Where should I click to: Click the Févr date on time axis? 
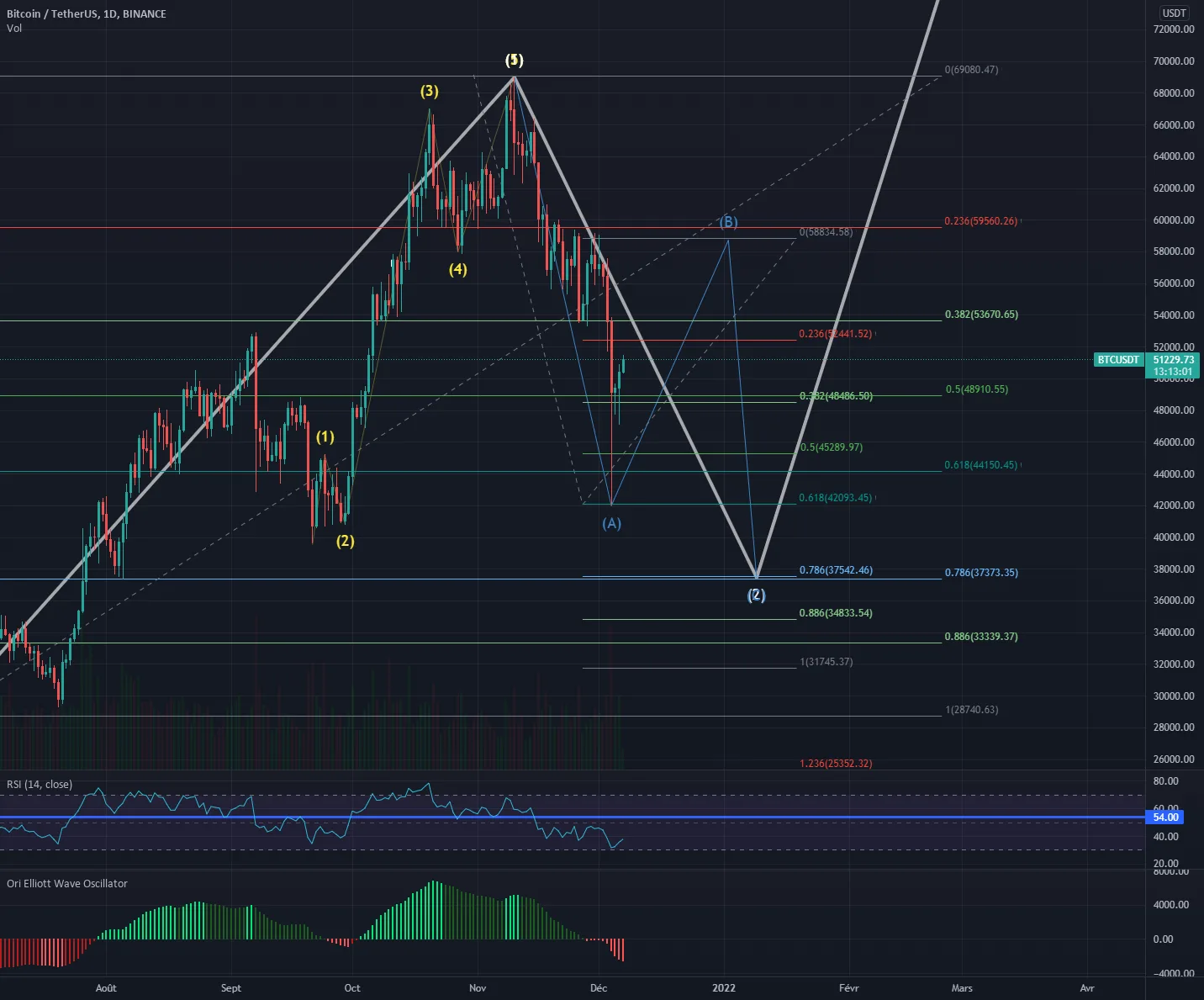tap(849, 988)
